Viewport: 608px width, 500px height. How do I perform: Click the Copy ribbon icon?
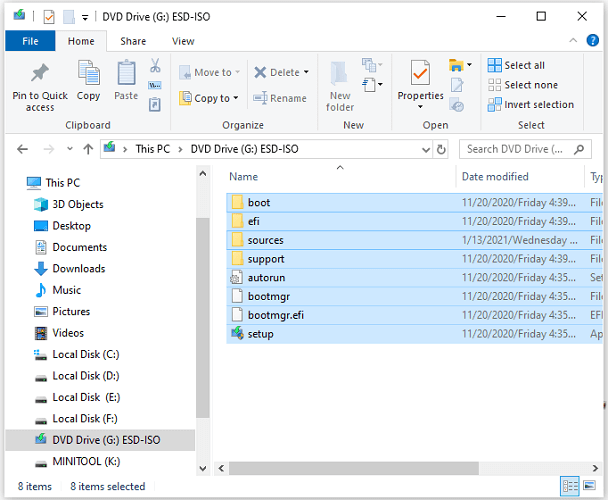coord(89,73)
